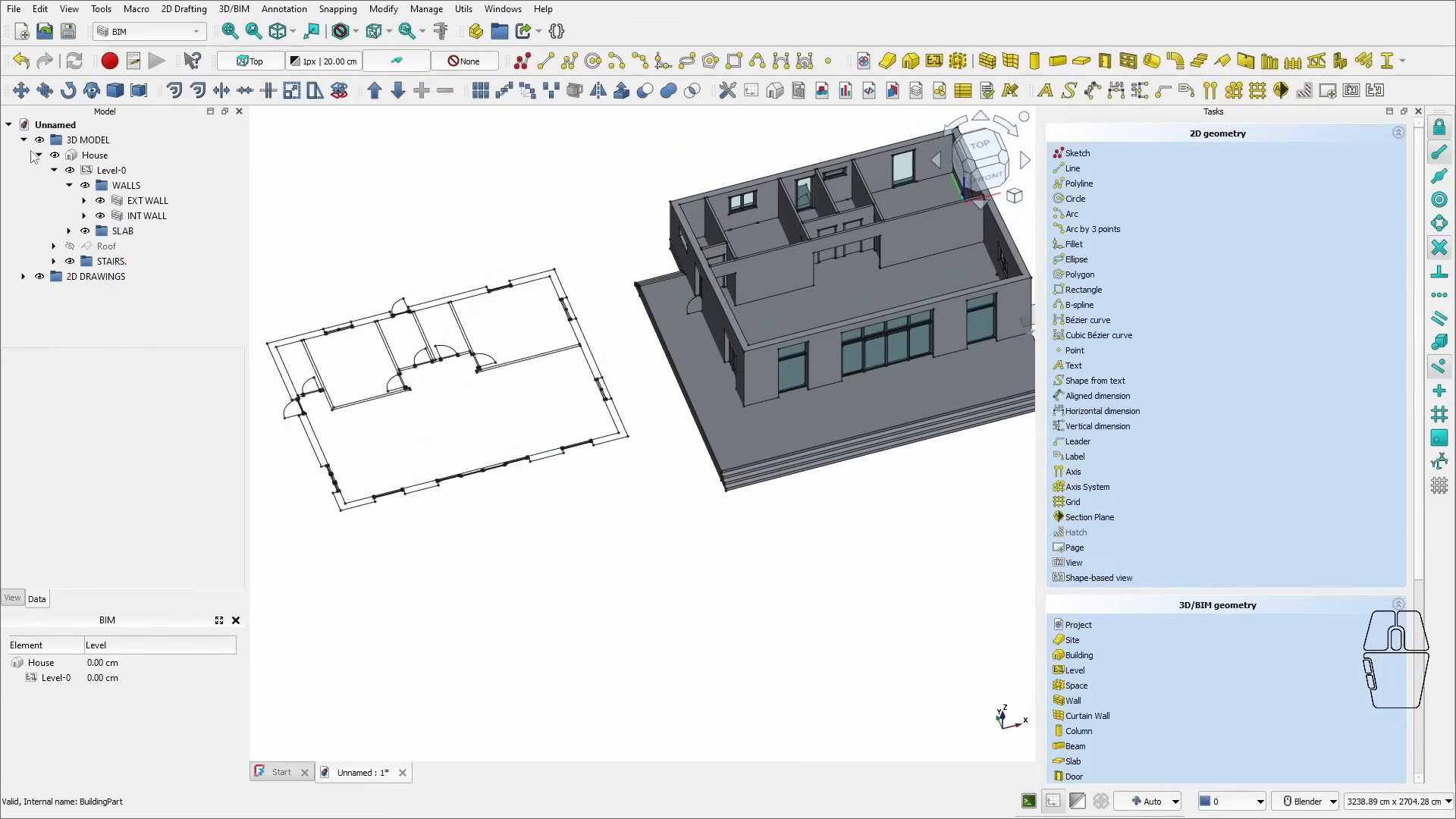The image size is (1456, 819).
Task: Click the Top working plane button
Action: (x=250, y=61)
